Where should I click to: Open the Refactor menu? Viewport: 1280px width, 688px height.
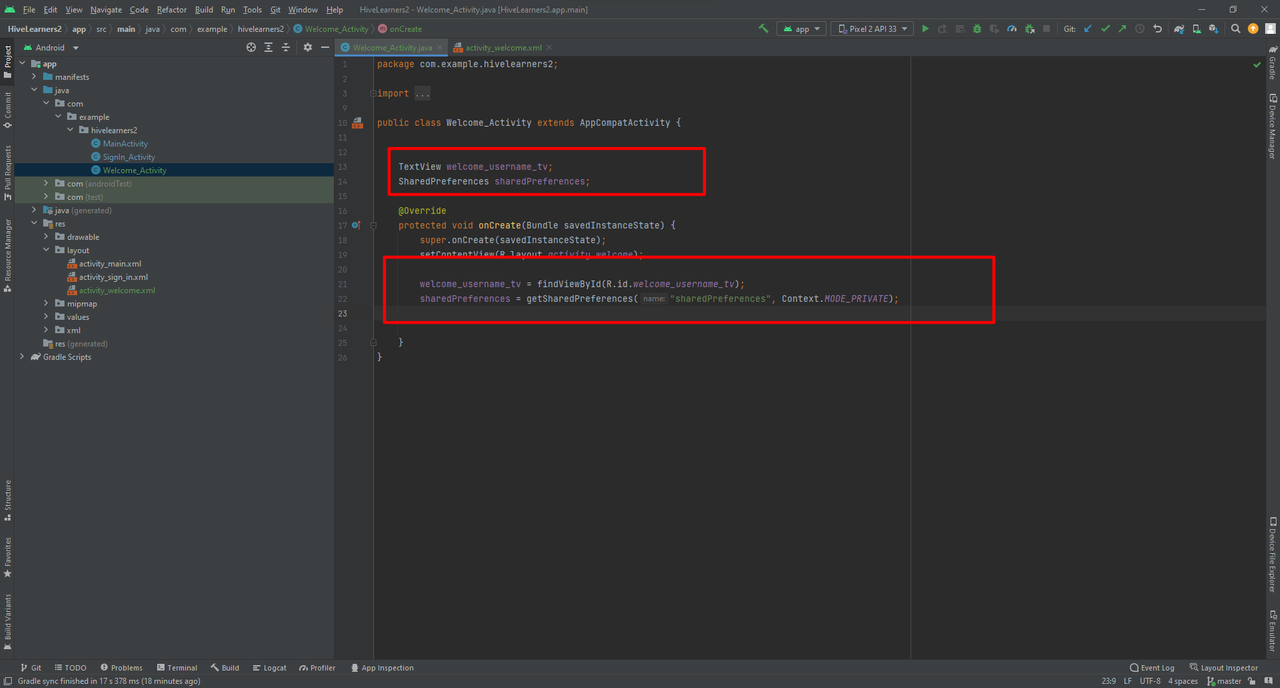pyautogui.click(x=171, y=10)
